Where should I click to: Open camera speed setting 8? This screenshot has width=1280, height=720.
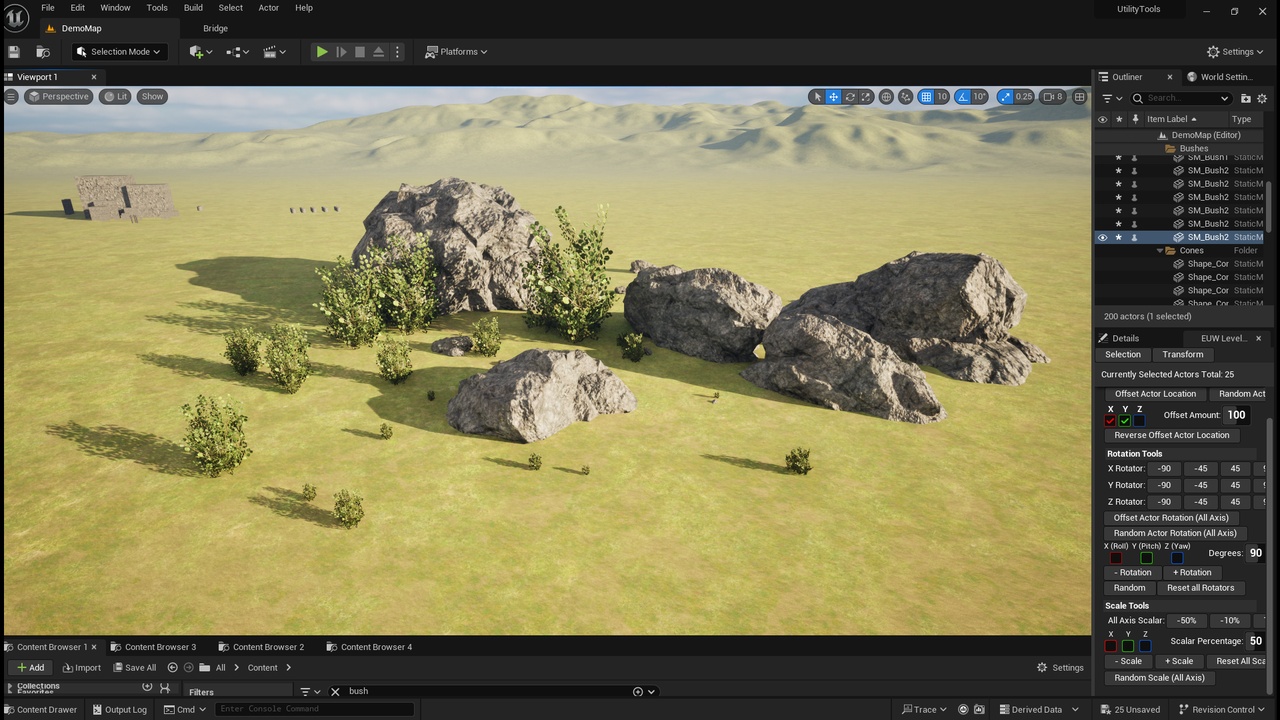(x=1053, y=97)
